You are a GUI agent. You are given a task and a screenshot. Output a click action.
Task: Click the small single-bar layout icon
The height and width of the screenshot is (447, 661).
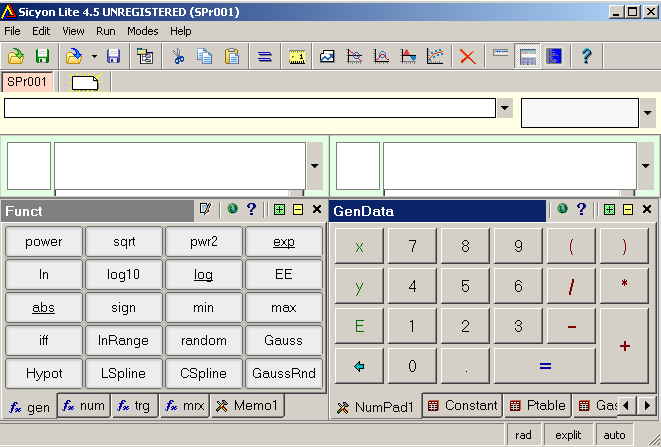(x=500, y=53)
